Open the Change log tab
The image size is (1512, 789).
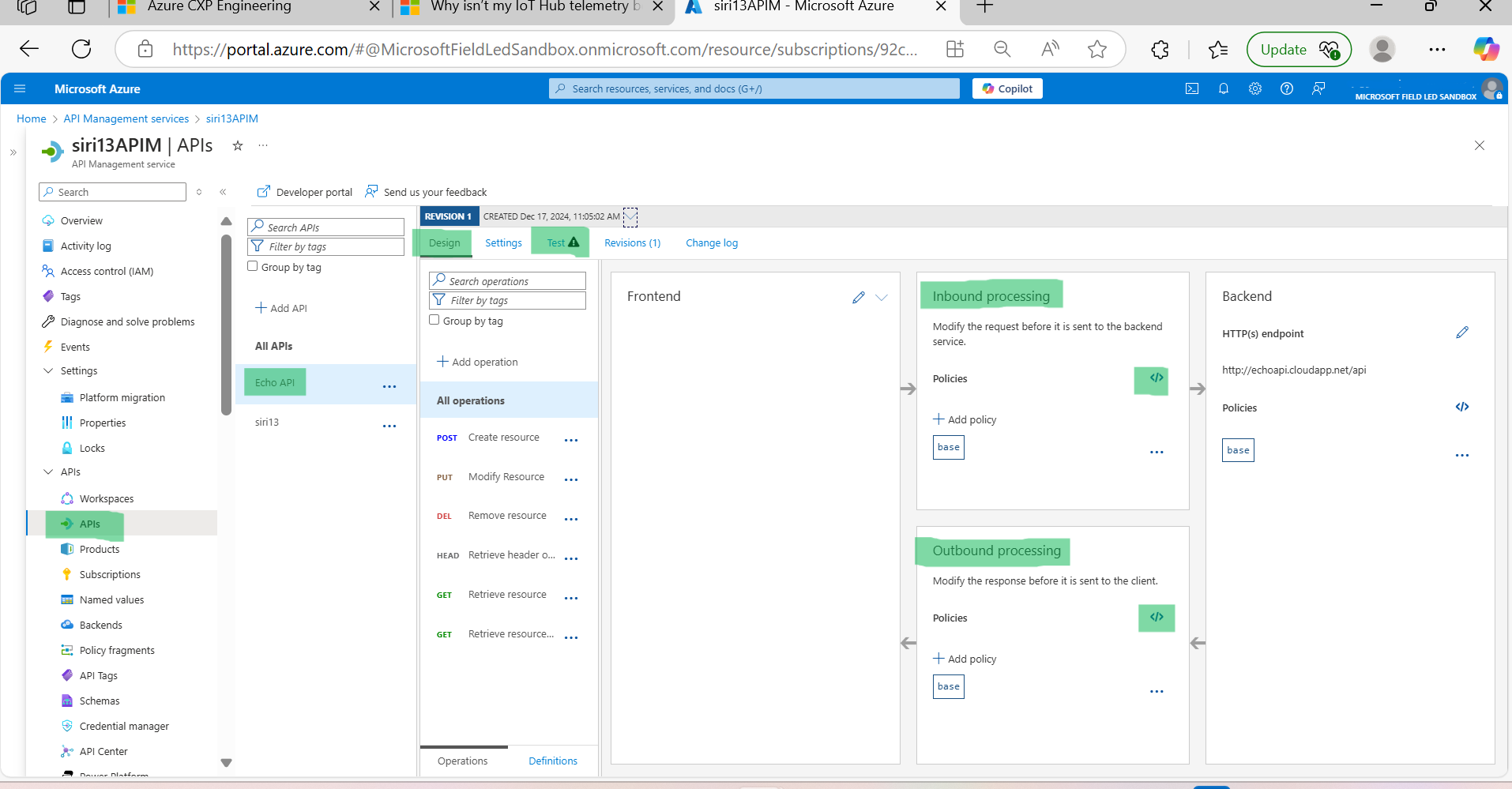712,242
